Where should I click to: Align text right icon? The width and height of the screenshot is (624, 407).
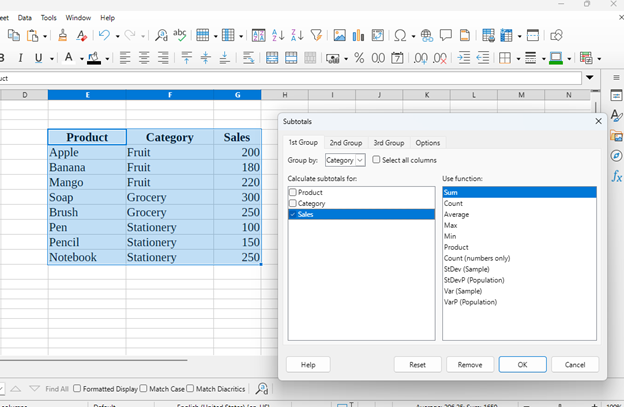[x=163, y=58]
